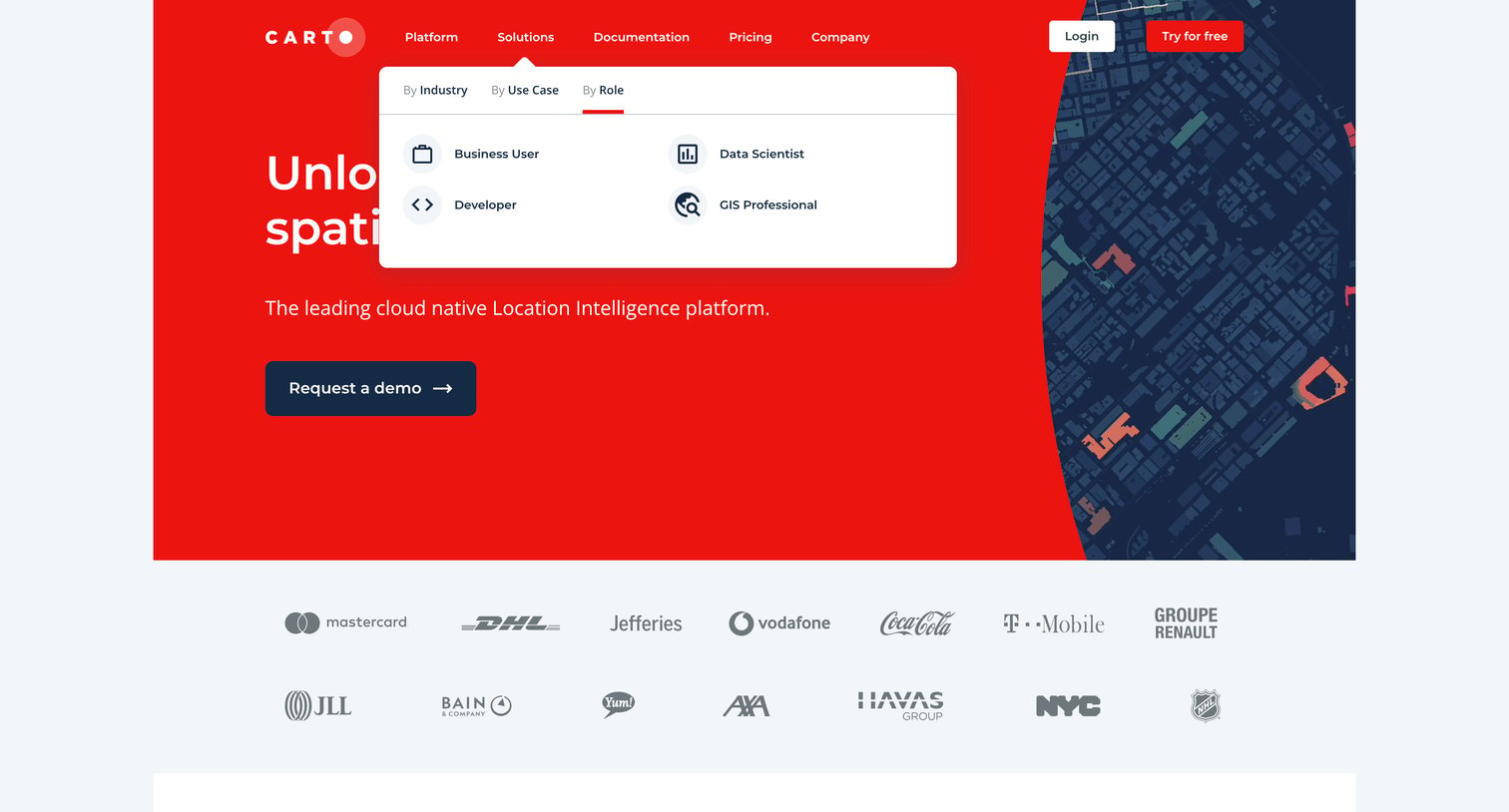The height and width of the screenshot is (812, 1509).
Task: Click the CARTO logo
Action: (314, 37)
